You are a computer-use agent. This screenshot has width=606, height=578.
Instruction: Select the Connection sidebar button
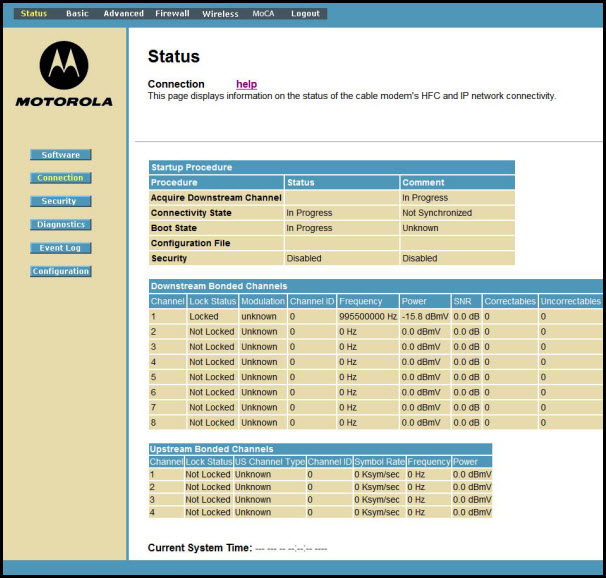coord(60,178)
